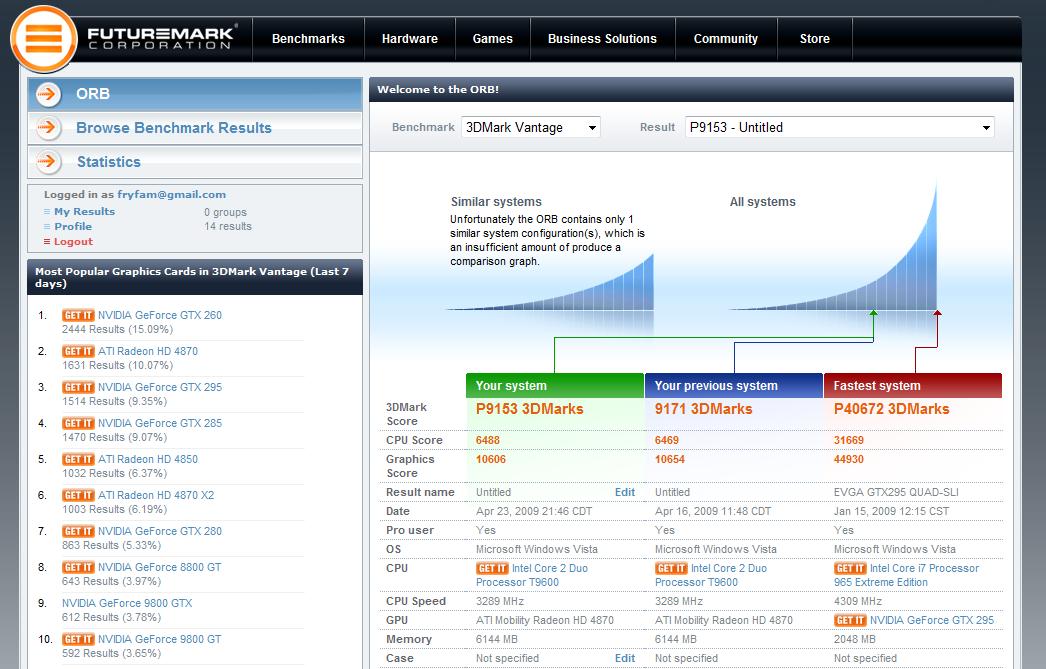Image resolution: width=1046 pixels, height=669 pixels.
Task: Click GET IT badge in Your system CPU cell
Action: [492, 569]
